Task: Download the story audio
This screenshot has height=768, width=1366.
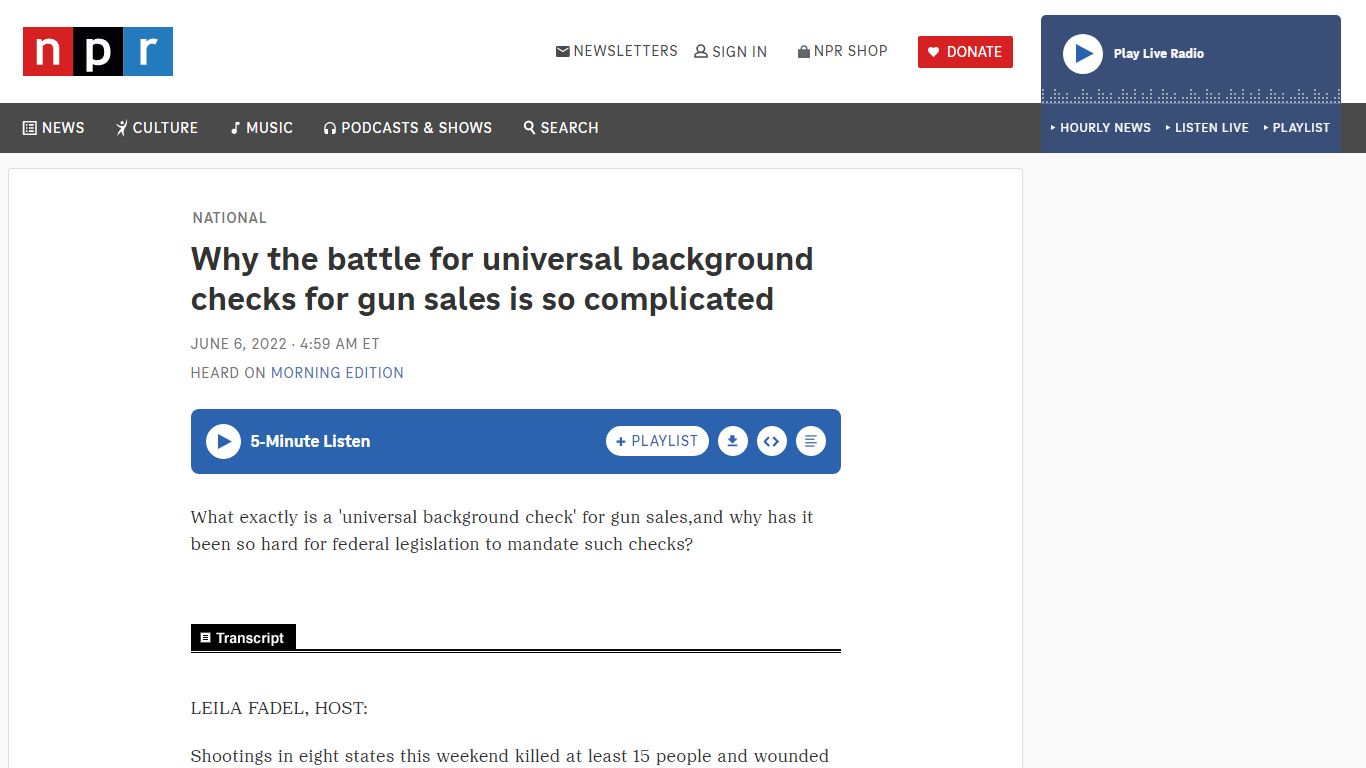Action: pyautogui.click(x=733, y=441)
